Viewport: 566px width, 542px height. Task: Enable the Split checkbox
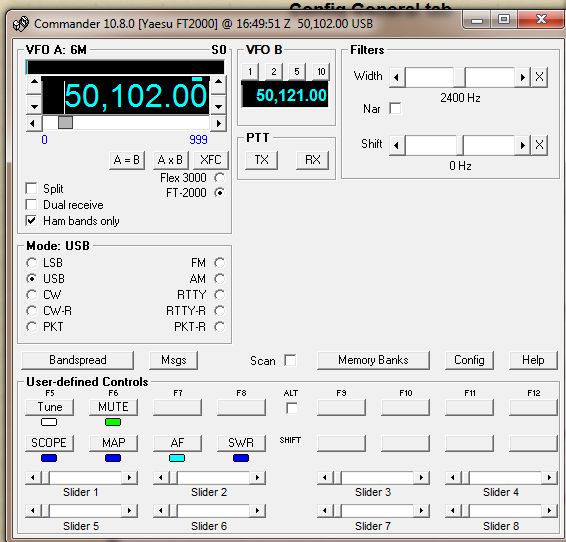point(31,188)
